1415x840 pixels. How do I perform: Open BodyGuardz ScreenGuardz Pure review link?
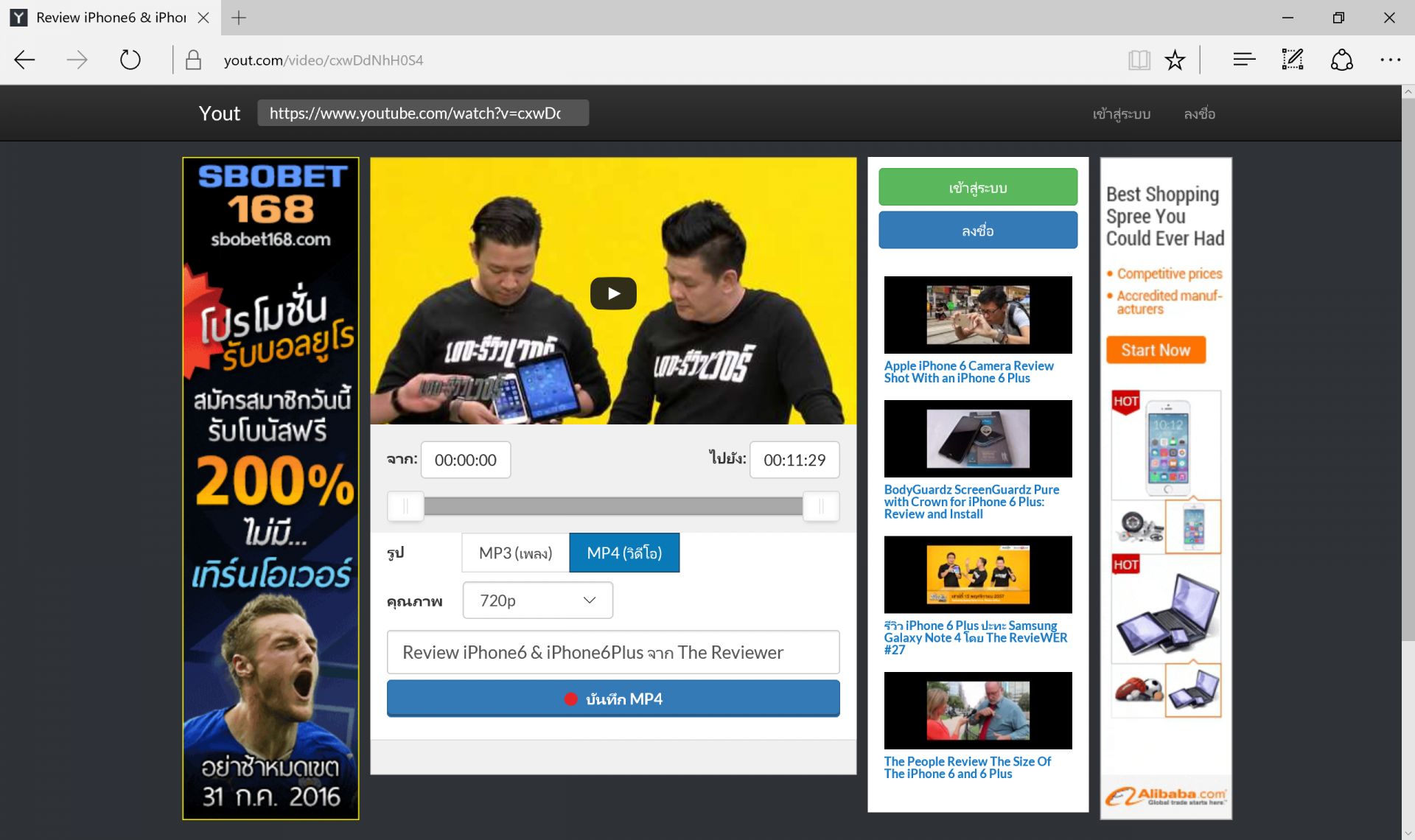tap(971, 502)
